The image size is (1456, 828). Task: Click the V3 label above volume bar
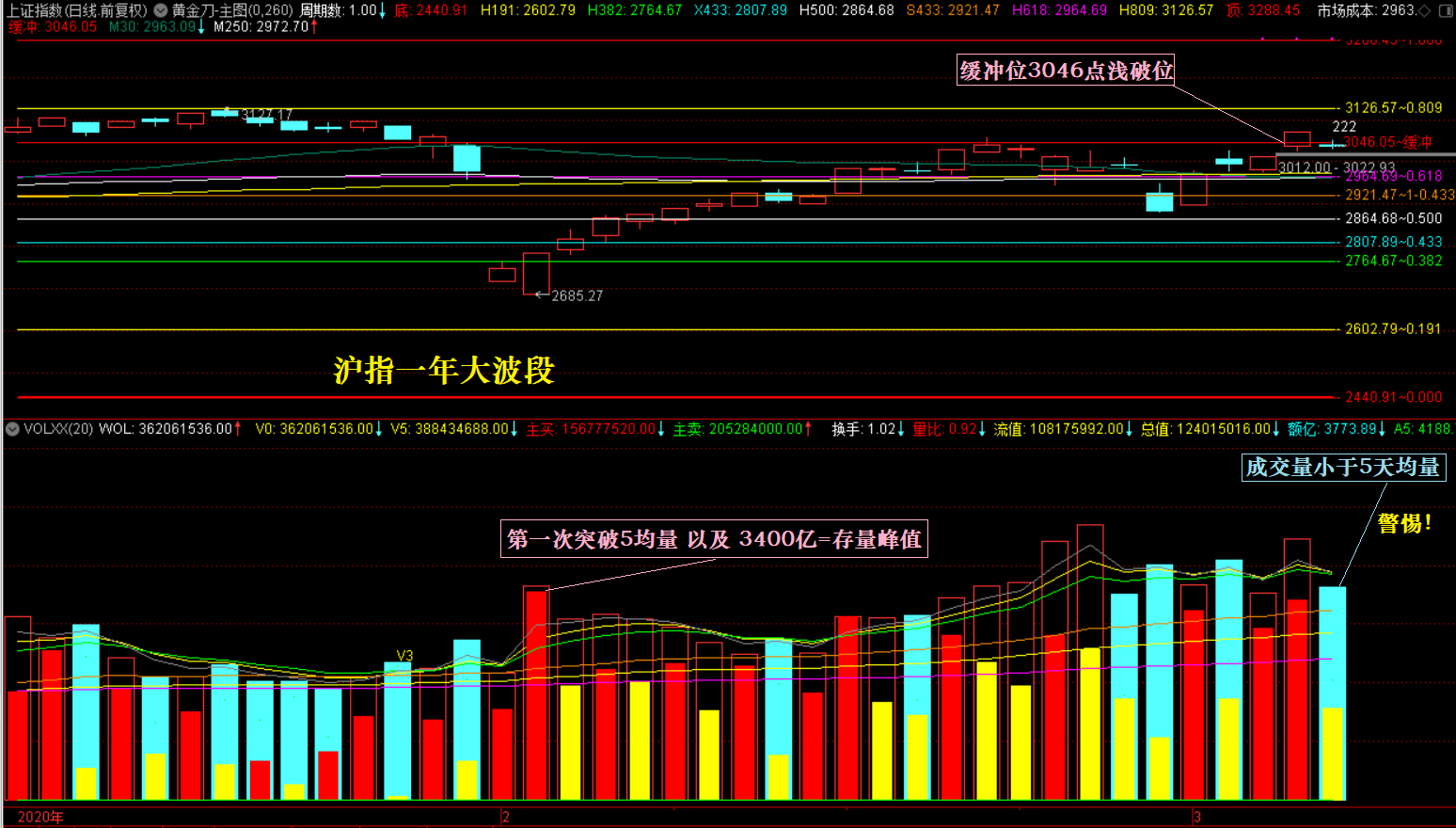click(x=404, y=656)
